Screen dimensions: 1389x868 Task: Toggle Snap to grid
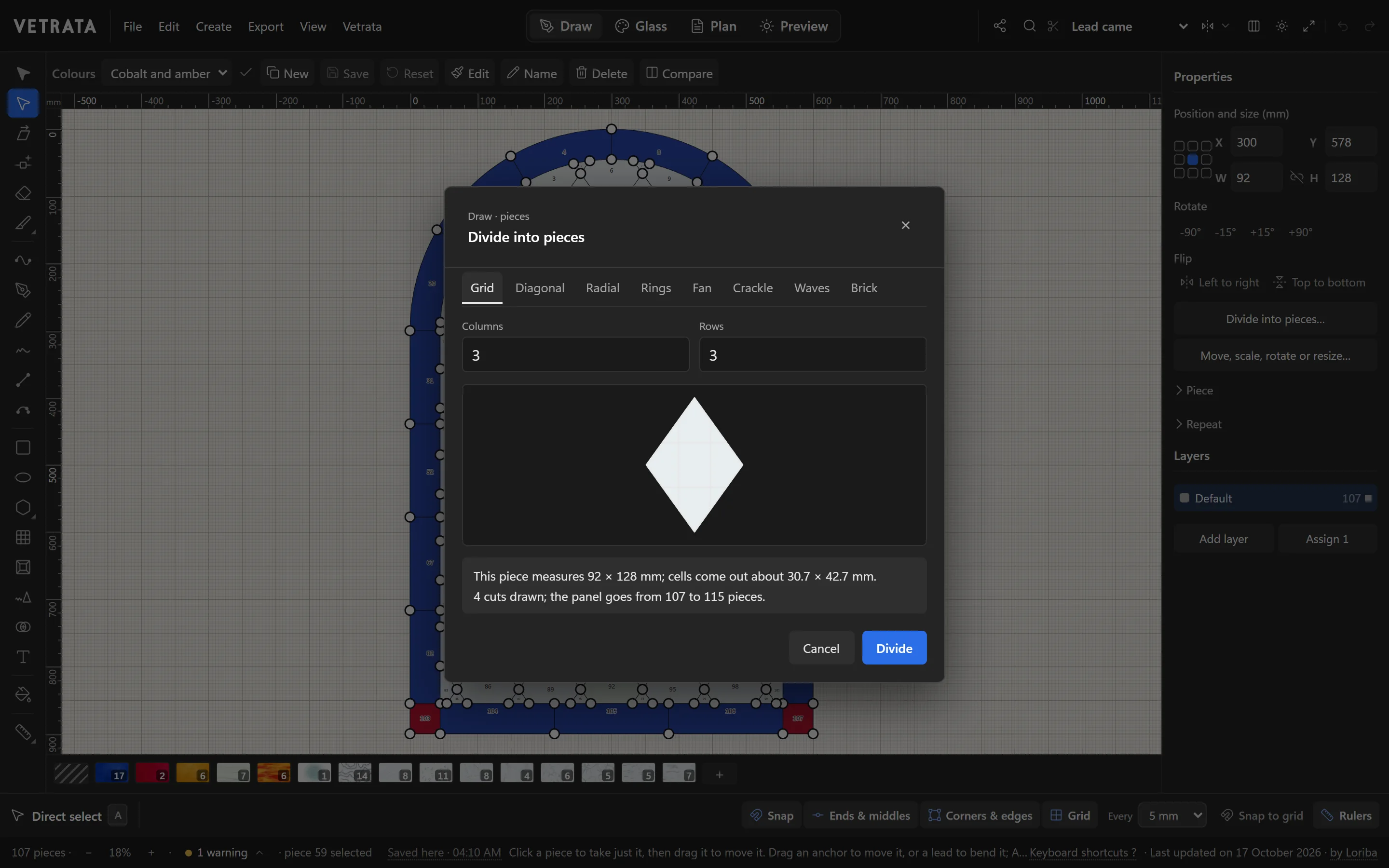tap(1262, 816)
